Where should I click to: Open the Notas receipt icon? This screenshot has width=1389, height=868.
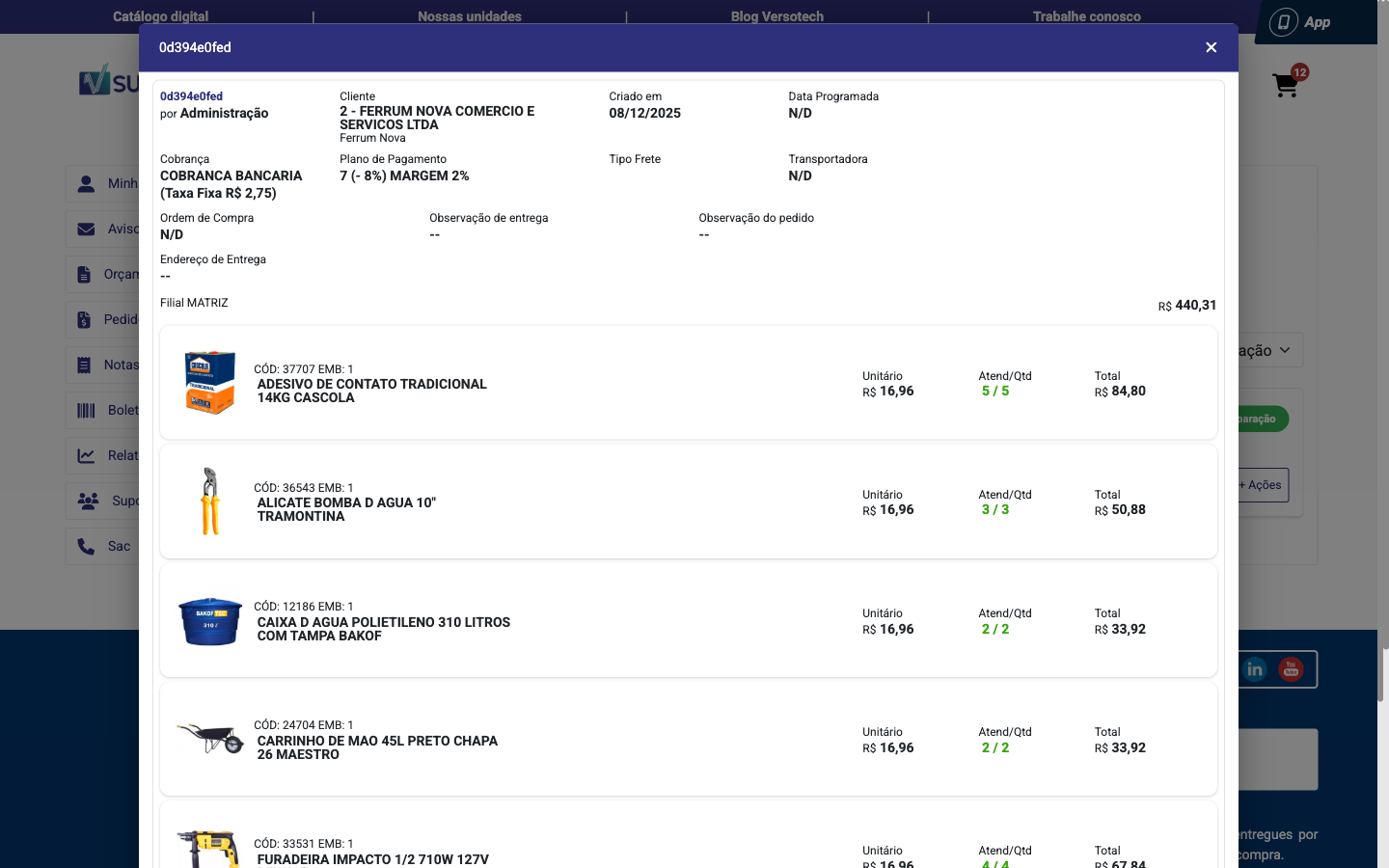88,365
